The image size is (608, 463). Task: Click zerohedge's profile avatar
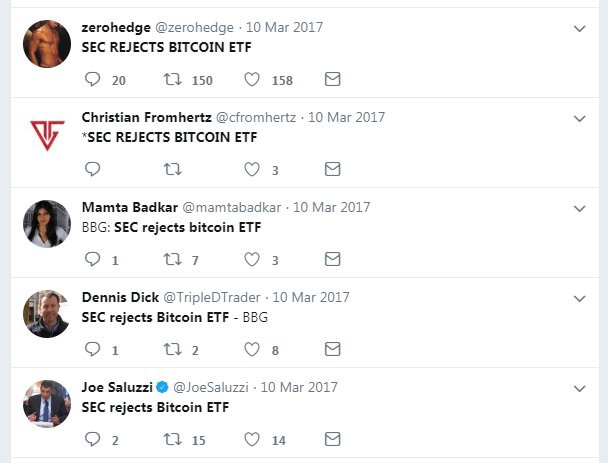[47, 44]
